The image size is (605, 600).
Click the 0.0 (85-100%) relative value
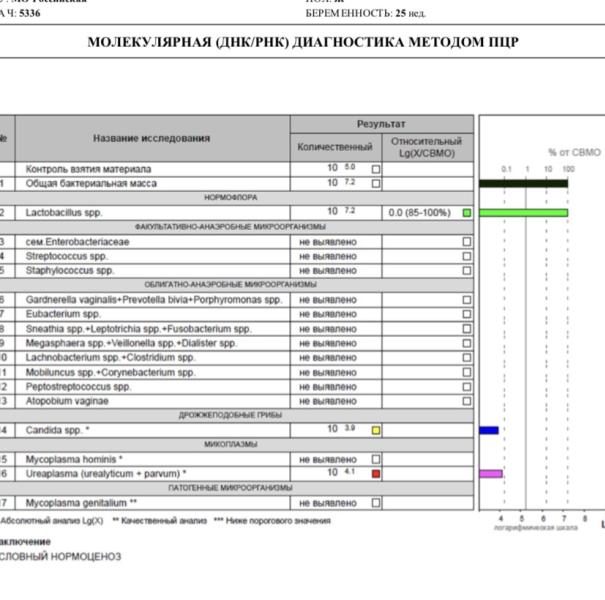[420, 213]
